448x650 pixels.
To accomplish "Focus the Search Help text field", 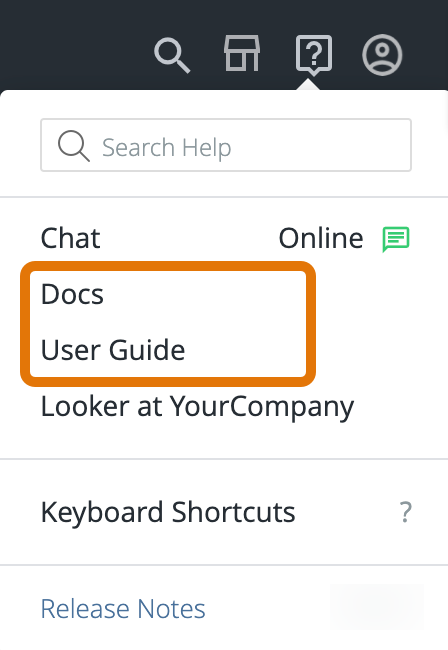I will pyautogui.click(x=226, y=145).
